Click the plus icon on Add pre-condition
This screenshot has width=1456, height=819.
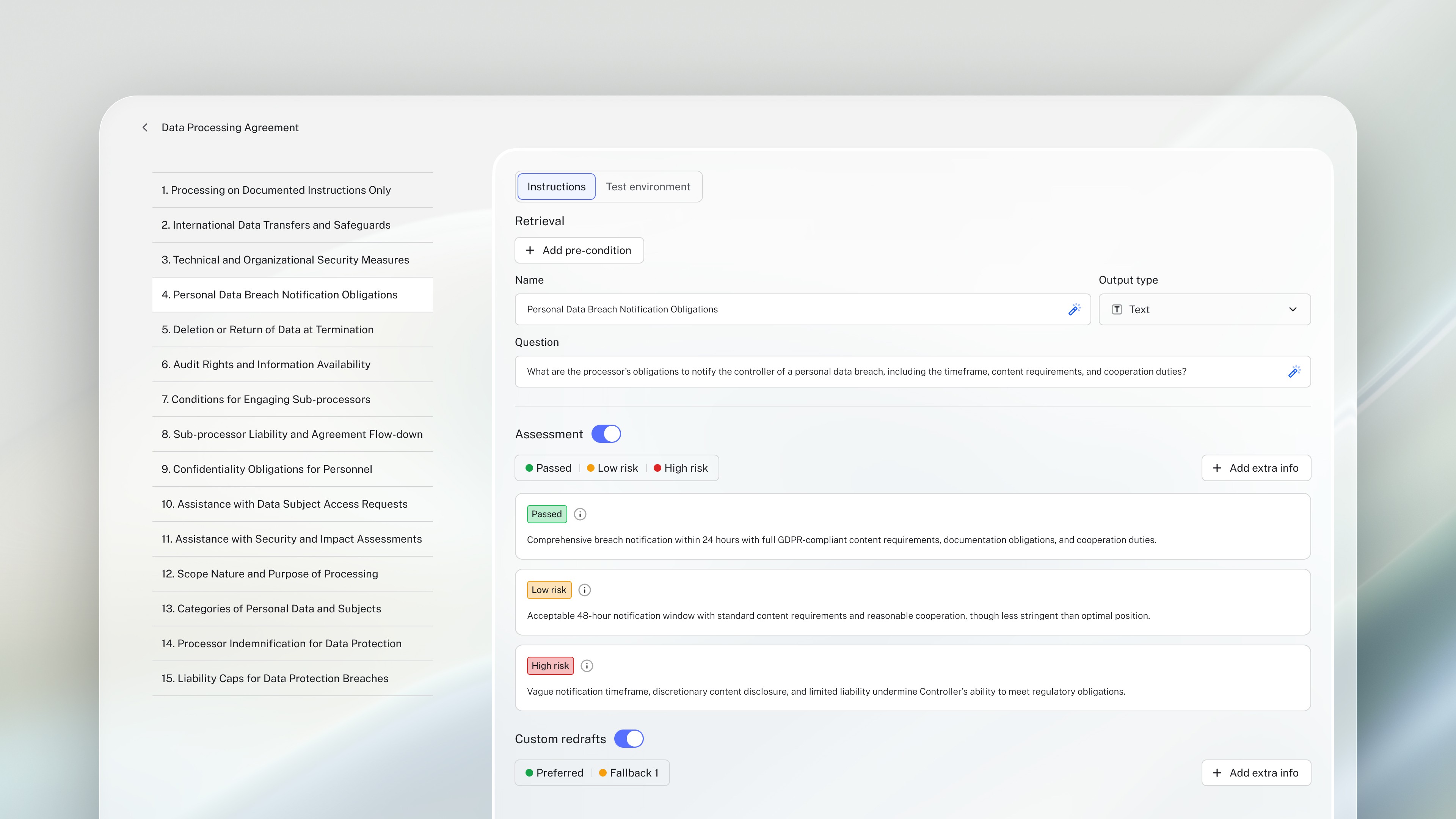[530, 250]
